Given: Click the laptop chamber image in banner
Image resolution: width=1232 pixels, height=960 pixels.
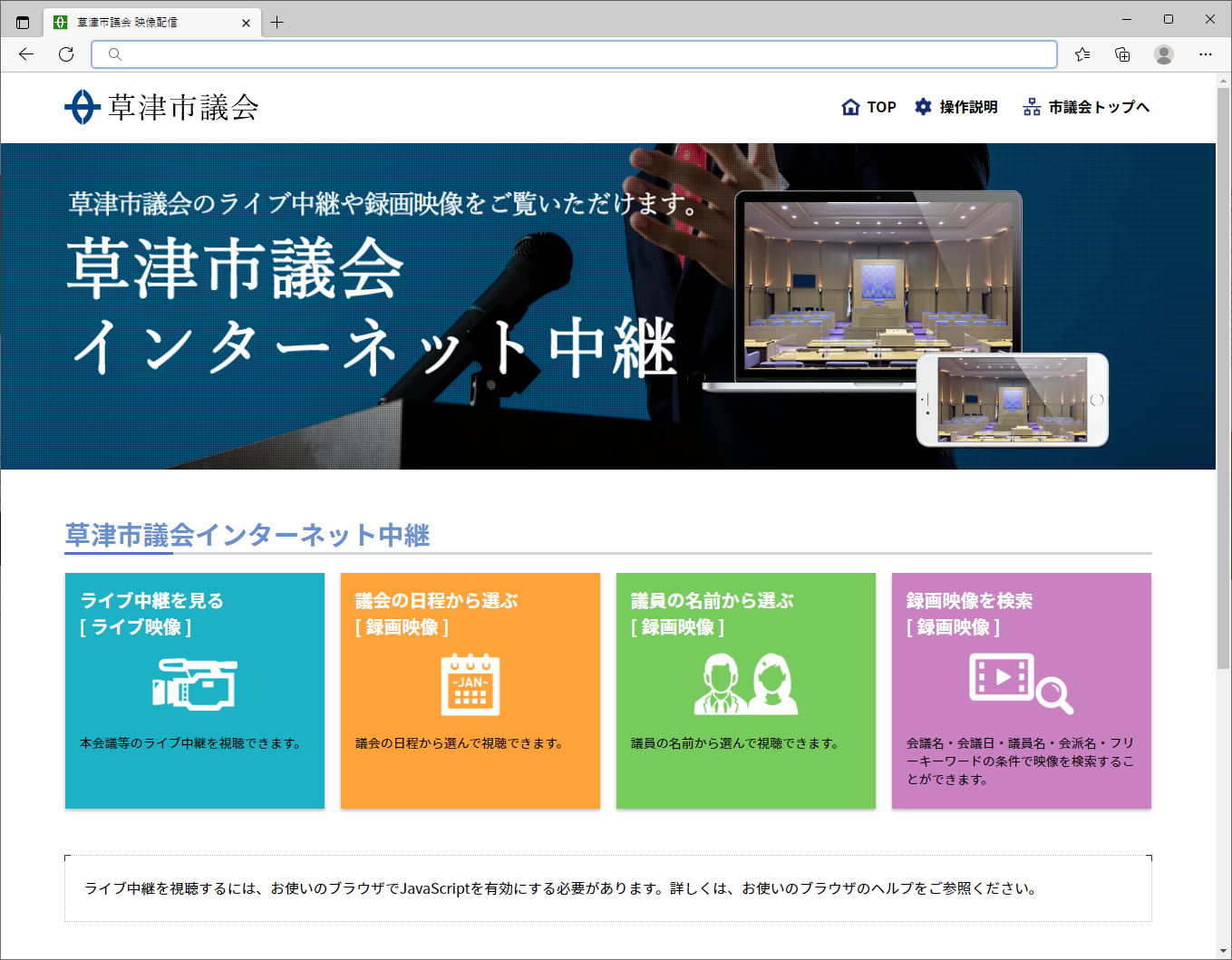Looking at the screenshot, I should click(878, 285).
